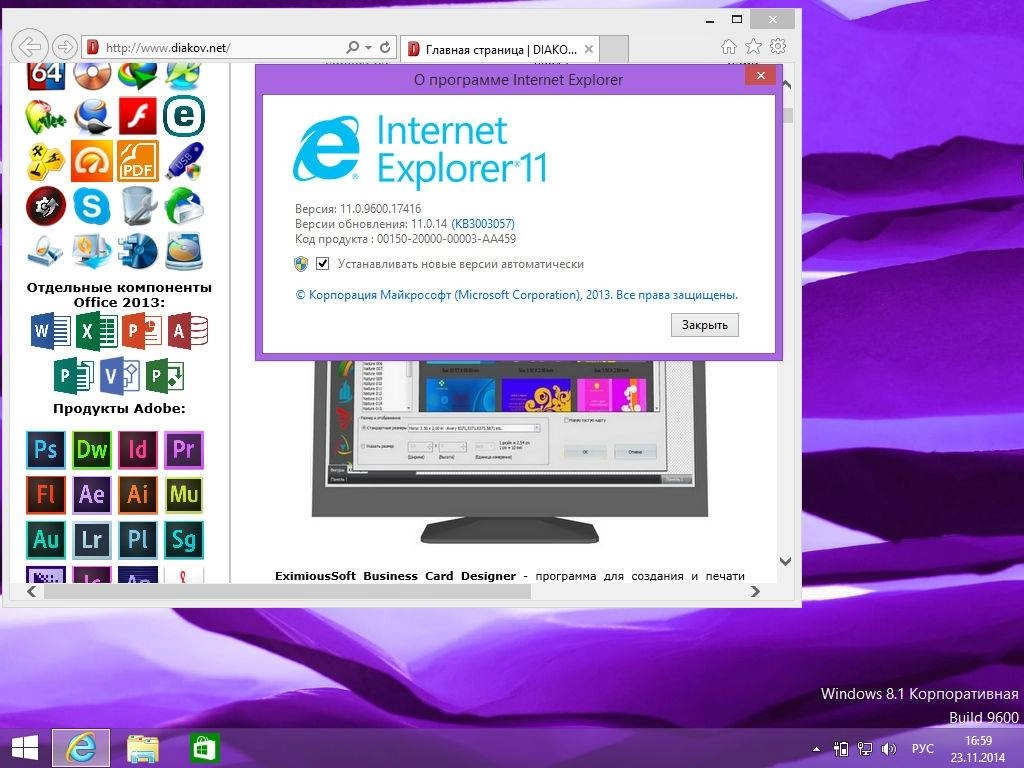This screenshot has height=768, width=1024.
Task: Open the IE Tools gear menu
Action: [778, 47]
